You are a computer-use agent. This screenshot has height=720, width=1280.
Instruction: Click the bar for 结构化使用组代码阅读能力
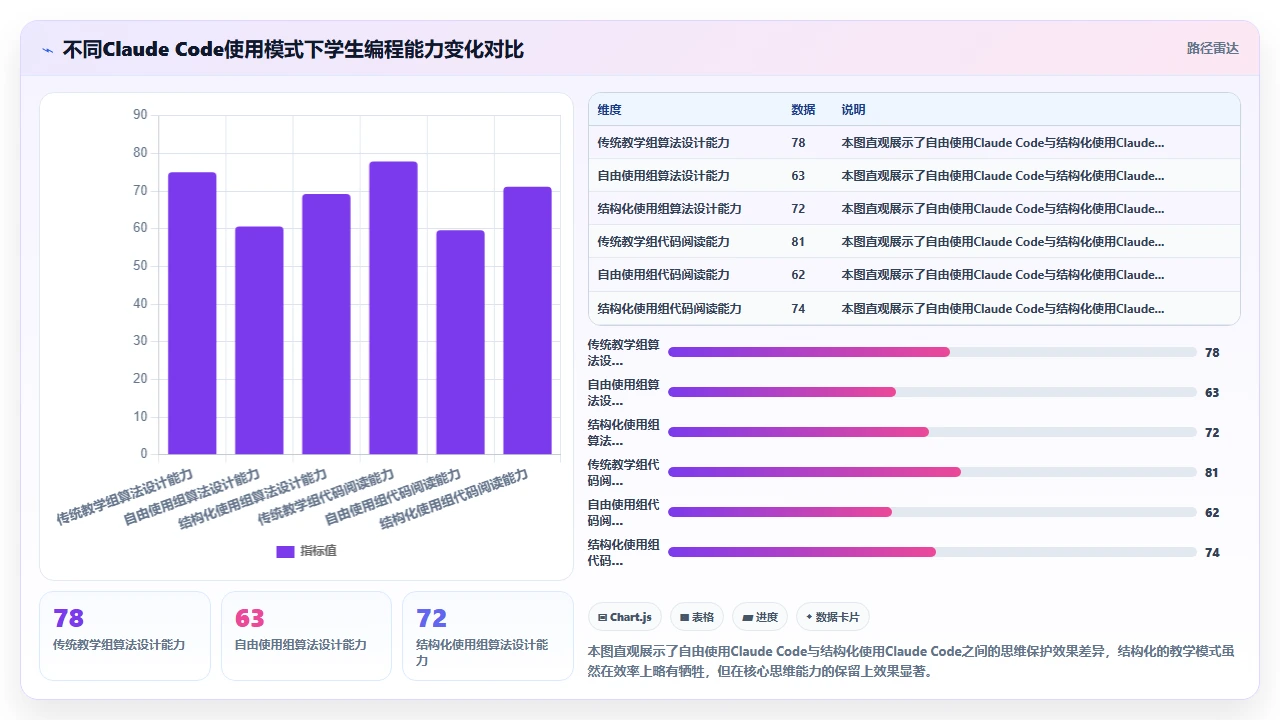pyautogui.click(x=527, y=320)
